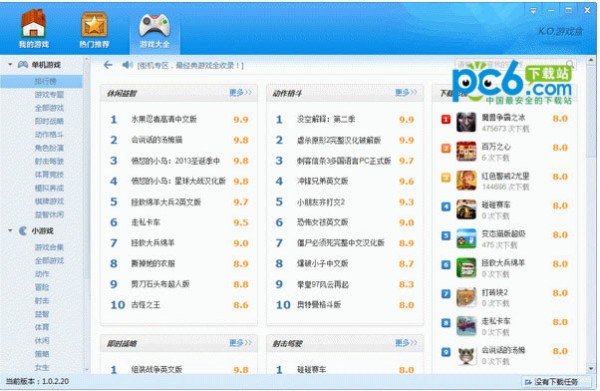The image size is (600, 391).
Task: Click the search magnifier icon
Action: [570, 64]
